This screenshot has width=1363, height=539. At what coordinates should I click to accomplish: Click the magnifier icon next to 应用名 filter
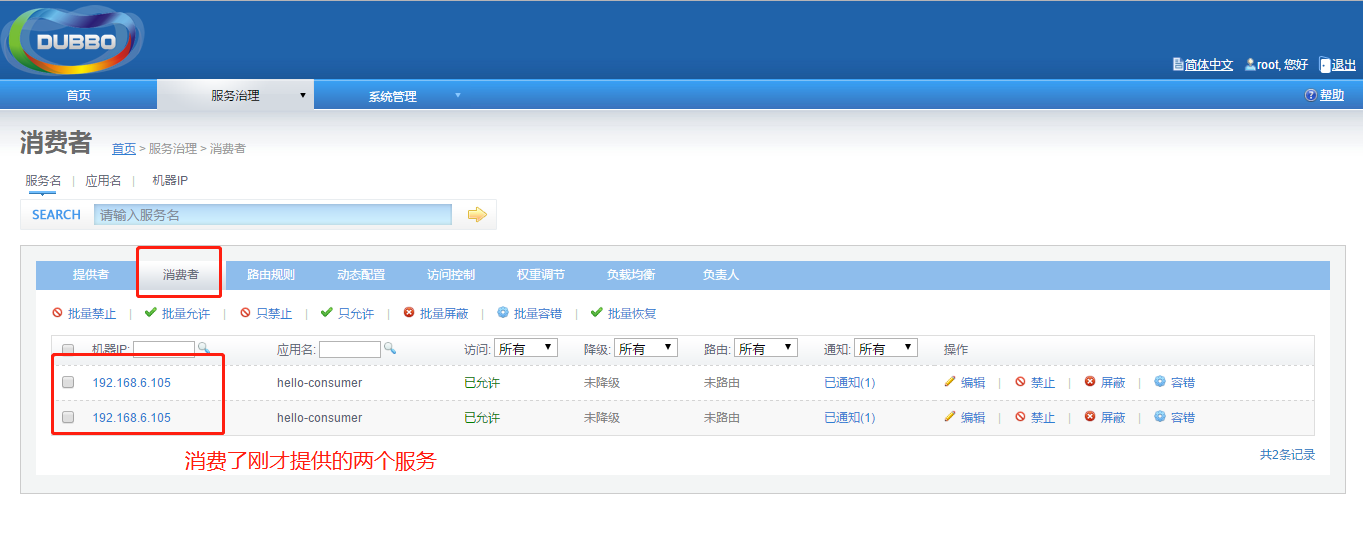390,348
